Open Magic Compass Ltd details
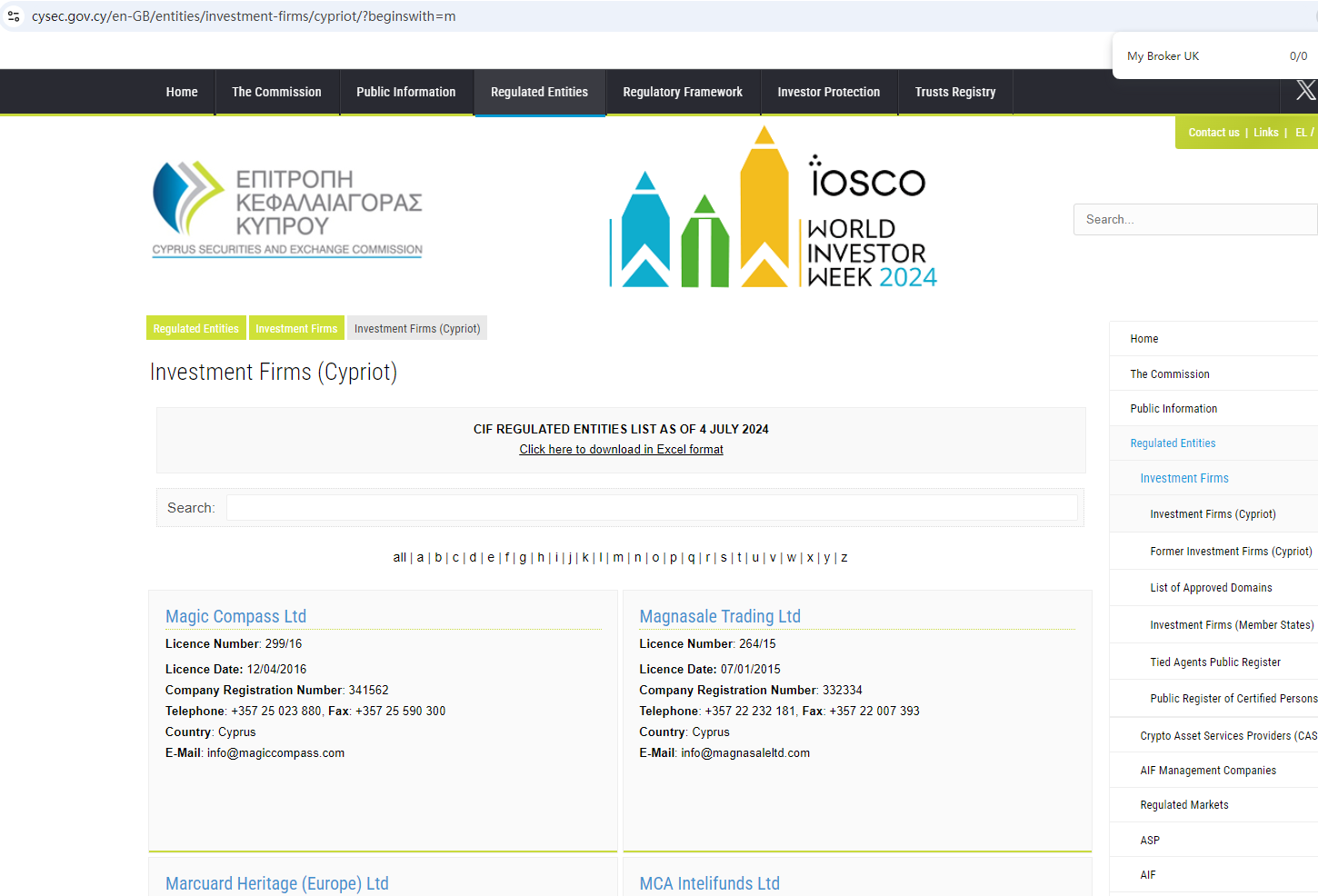The height and width of the screenshot is (896, 1318). coord(235,616)
